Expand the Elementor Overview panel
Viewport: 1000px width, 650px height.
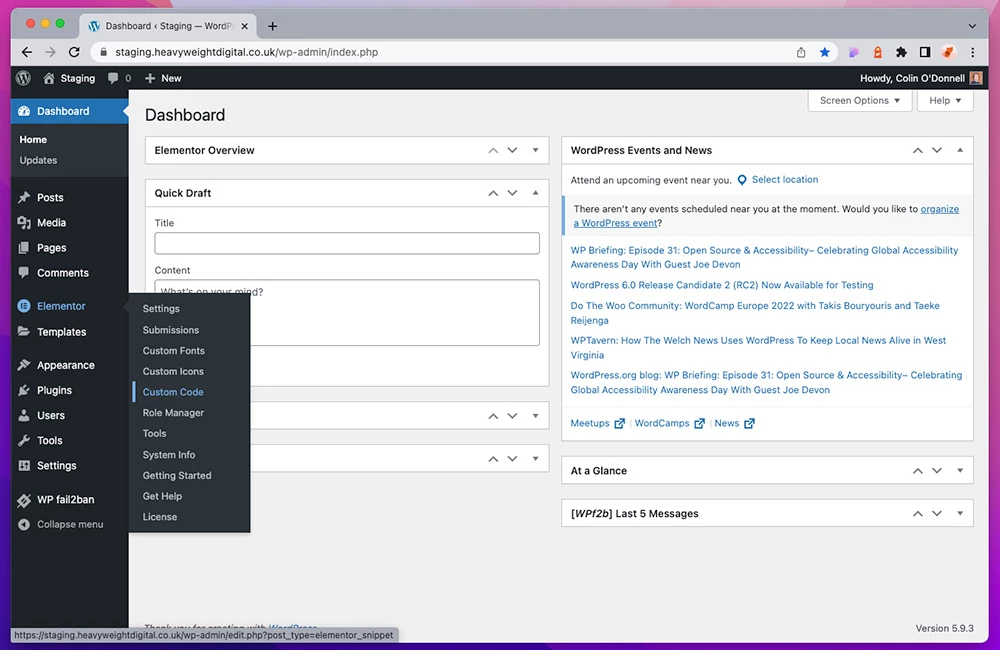(x=535, y=150)
